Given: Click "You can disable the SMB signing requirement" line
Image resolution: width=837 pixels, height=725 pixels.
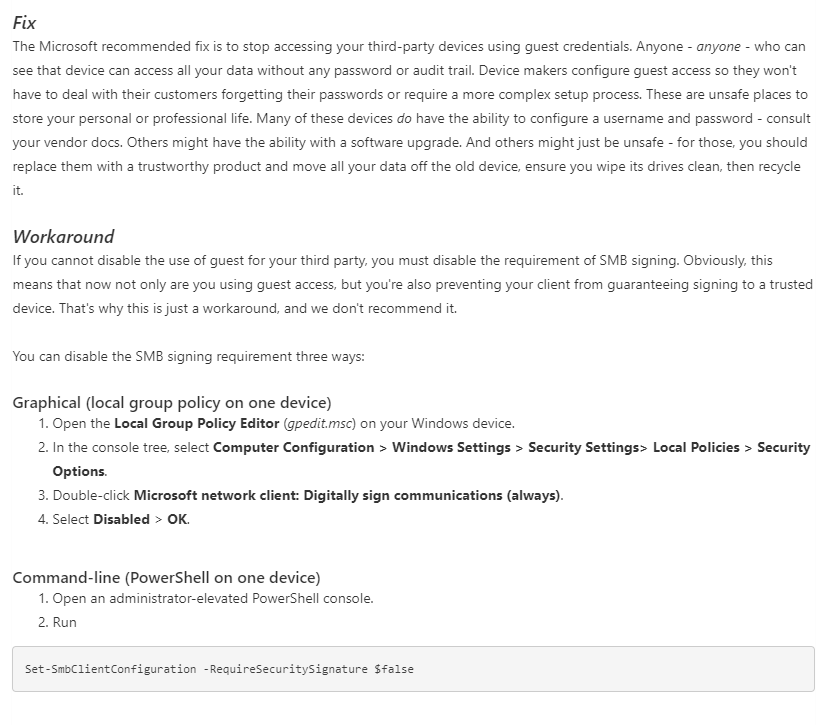Looking at the screenshot, I should coord(188,356).
